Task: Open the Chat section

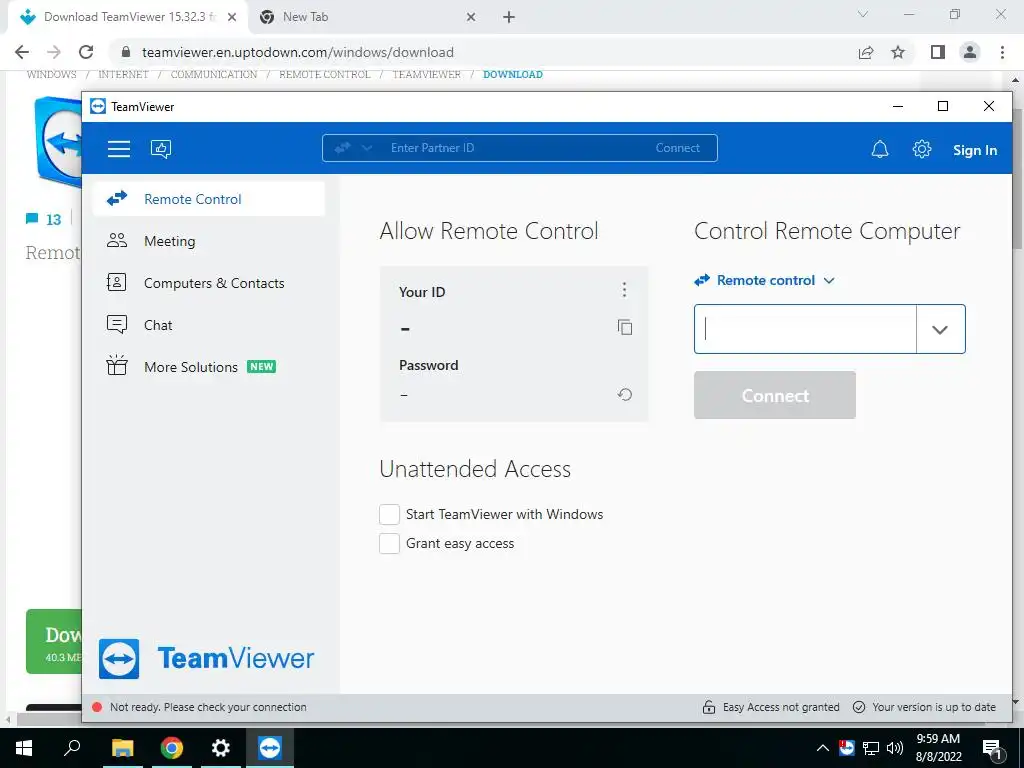Action: tap(209, 325)
